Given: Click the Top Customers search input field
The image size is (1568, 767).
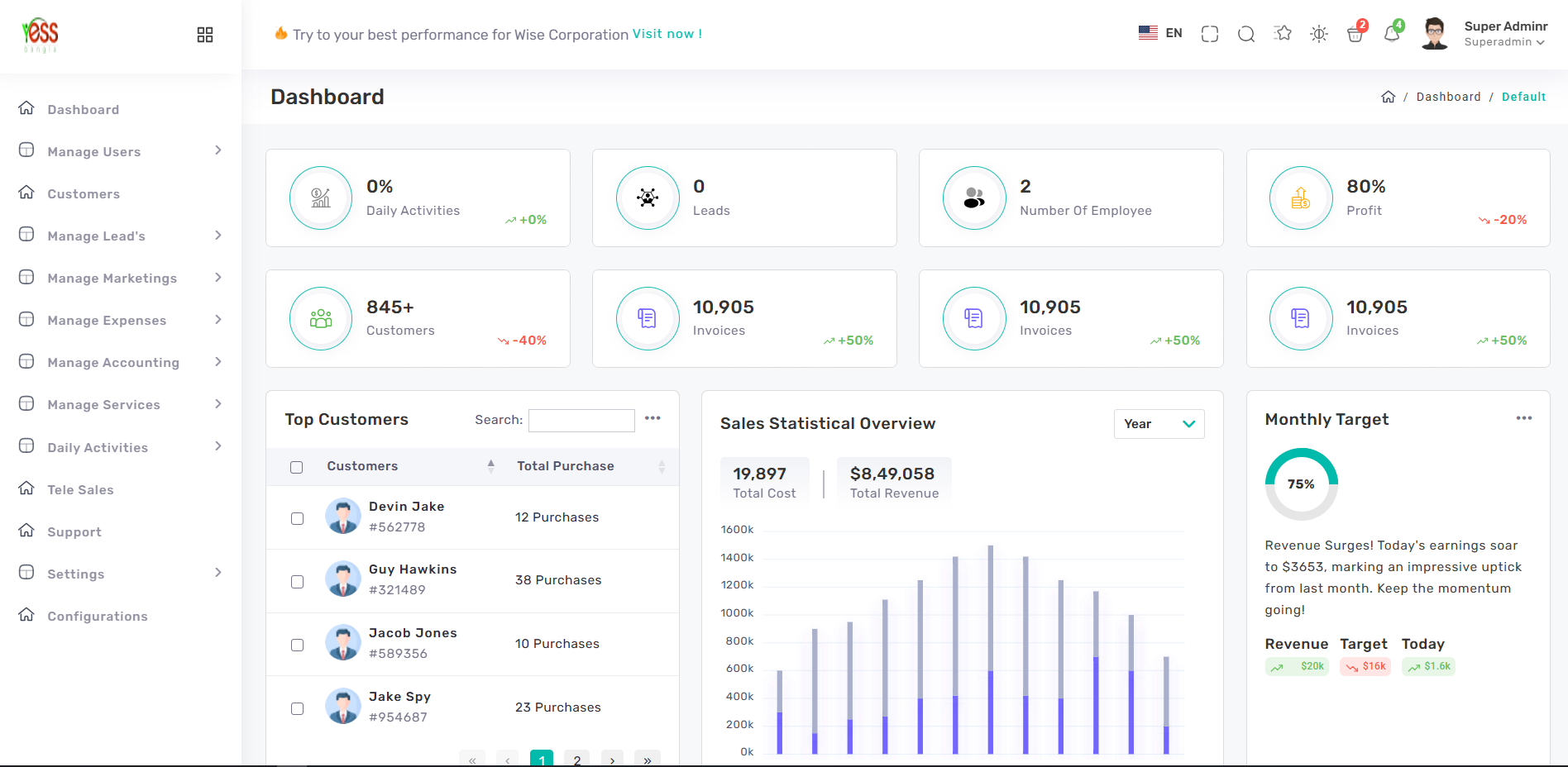Looking at the screenshot, I should [x=581, y=420].
